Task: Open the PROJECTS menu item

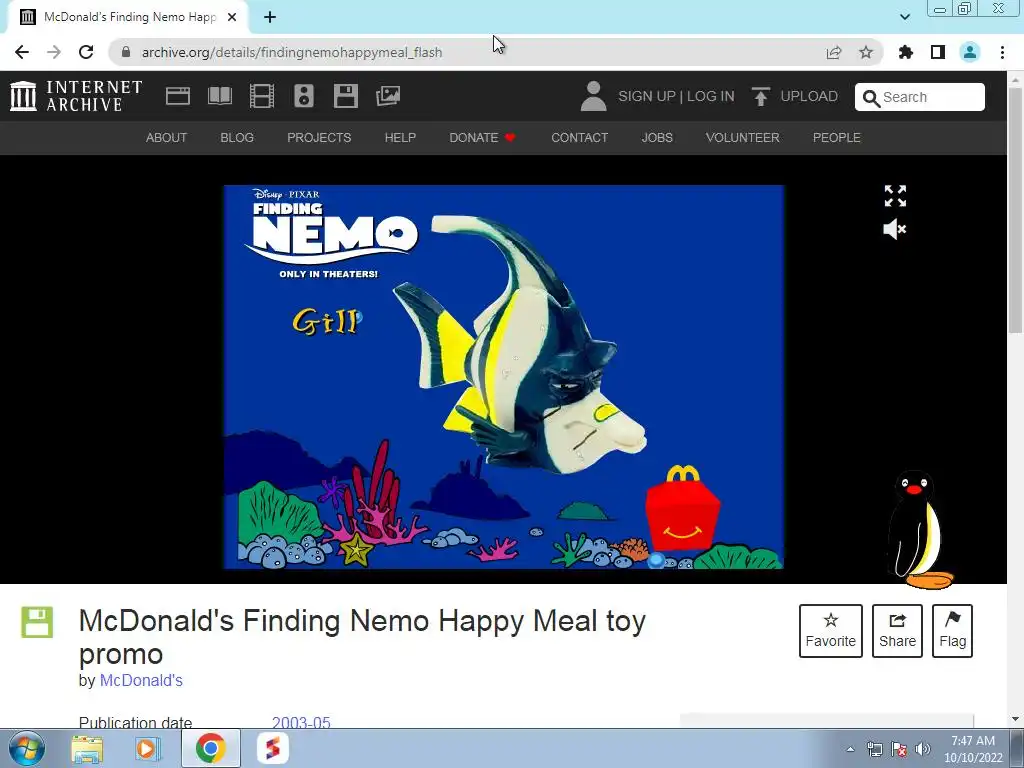Action: pos(319,138)
